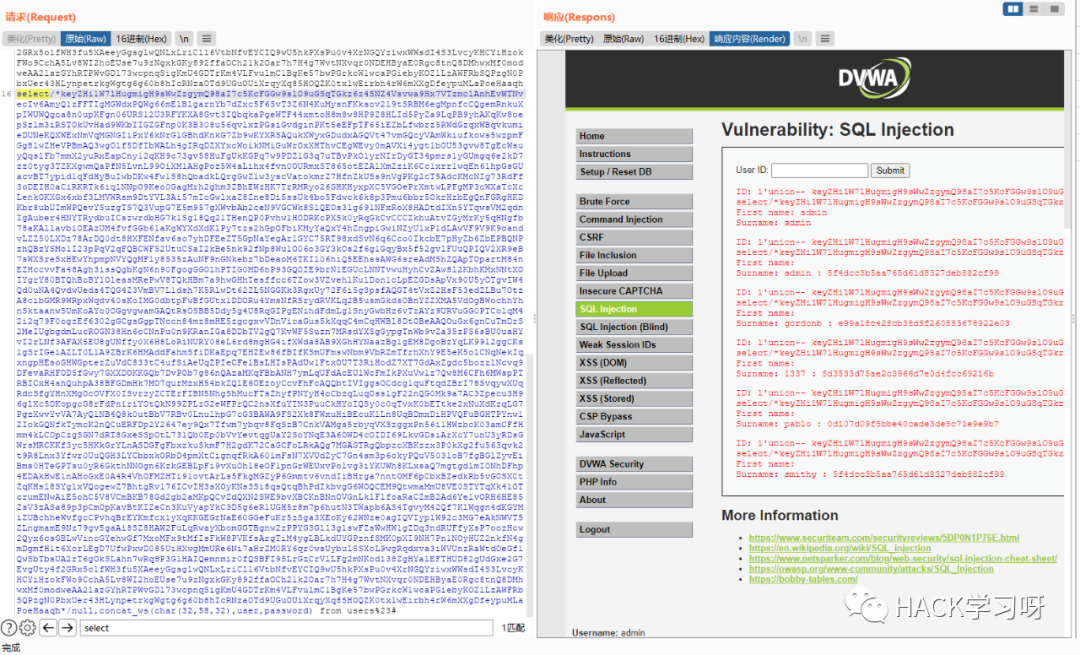Select response Raw (原始) tab
Screen dimensions: 1080x655
click(623, 39)
